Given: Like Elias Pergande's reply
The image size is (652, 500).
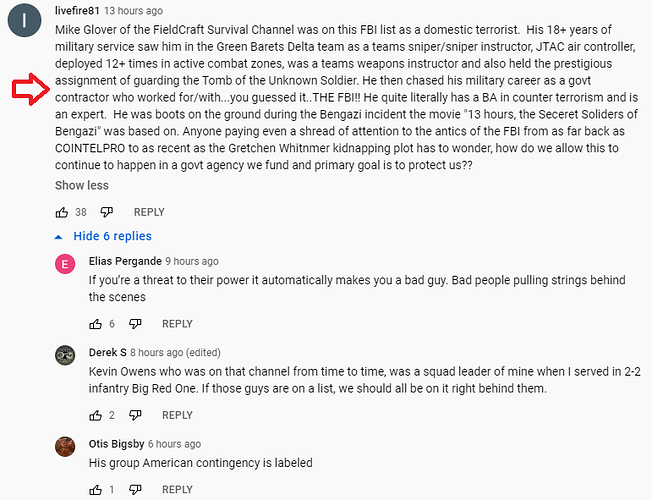Looking at the screenshot, I should coord(96,324).
